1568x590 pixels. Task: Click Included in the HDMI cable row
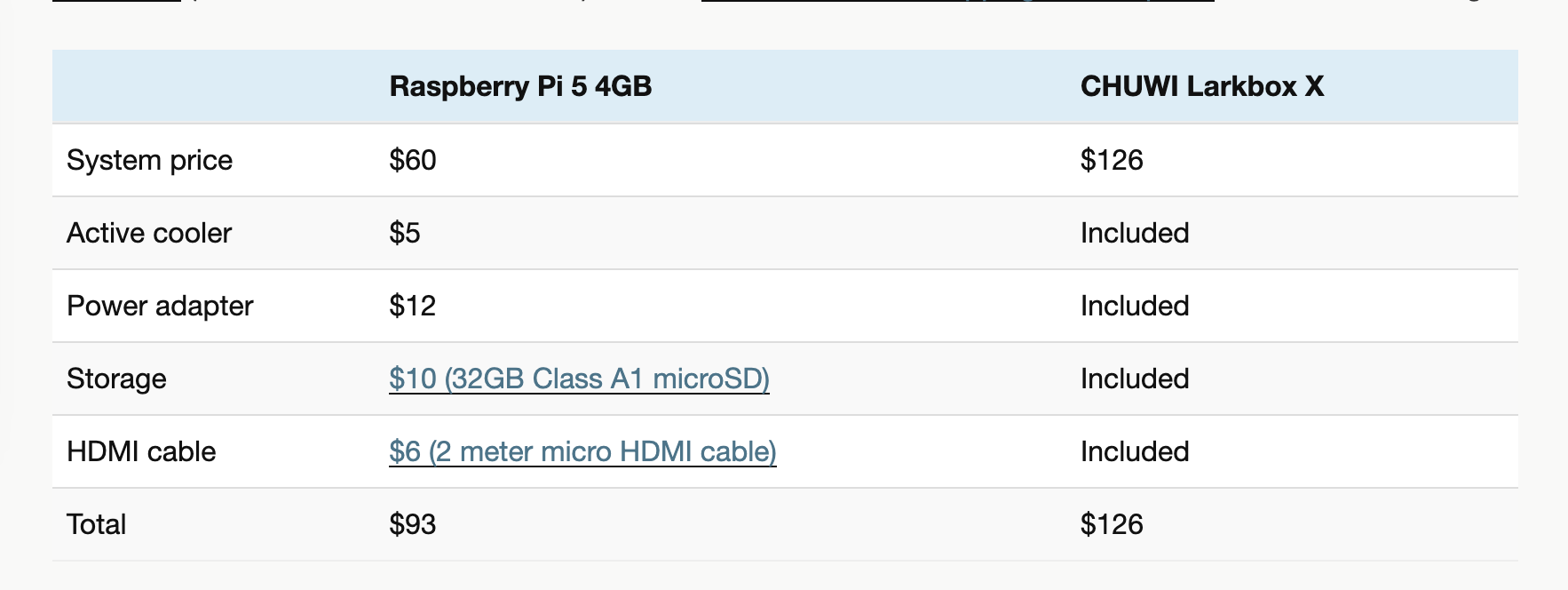click(x=1135, y=451)
